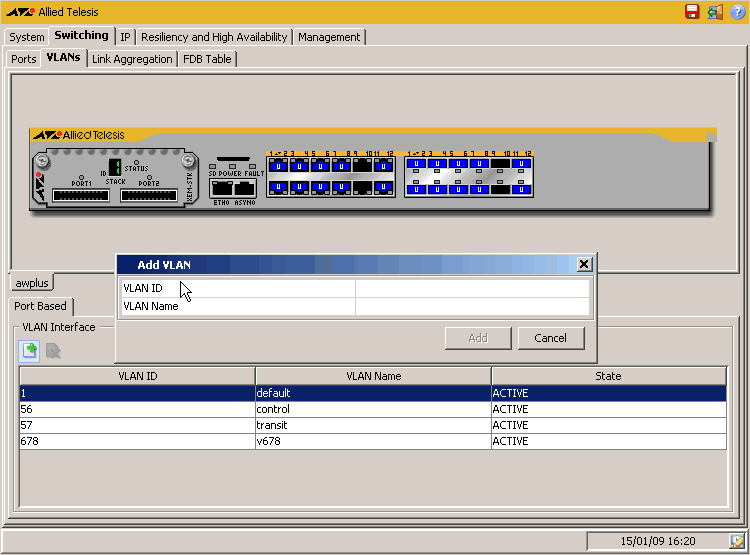Click VLAN ID cell '56'
Screen dimensions: 750x555
coord(137,410)
